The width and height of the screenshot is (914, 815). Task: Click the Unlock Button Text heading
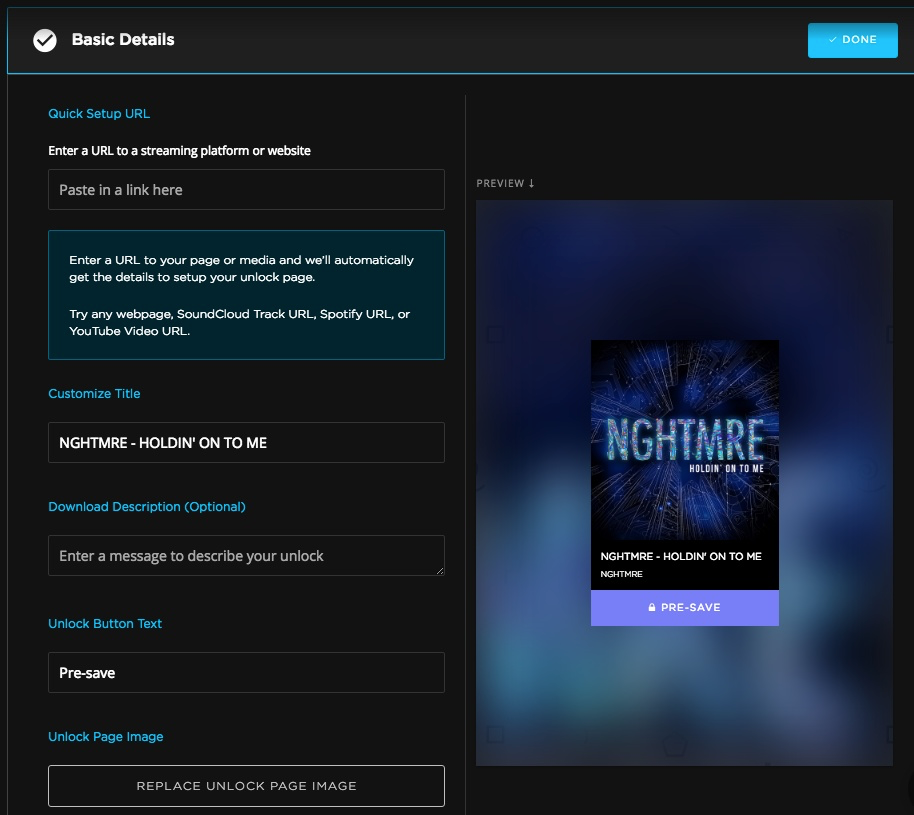pos(105,623)
